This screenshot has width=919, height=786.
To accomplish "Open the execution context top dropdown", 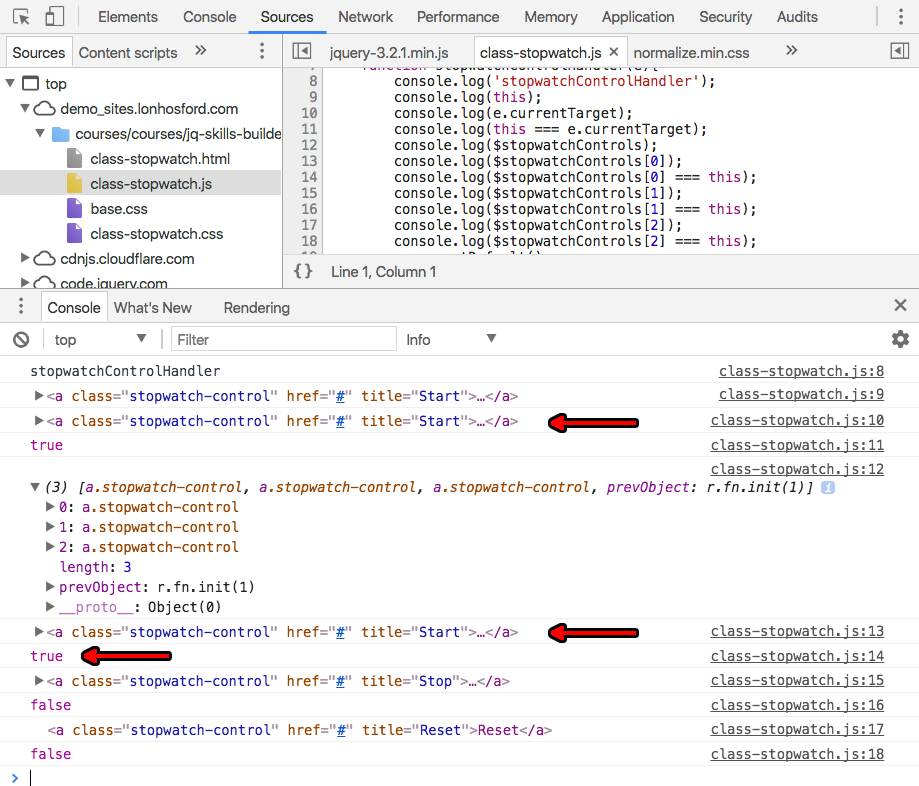I will [100, 339].
